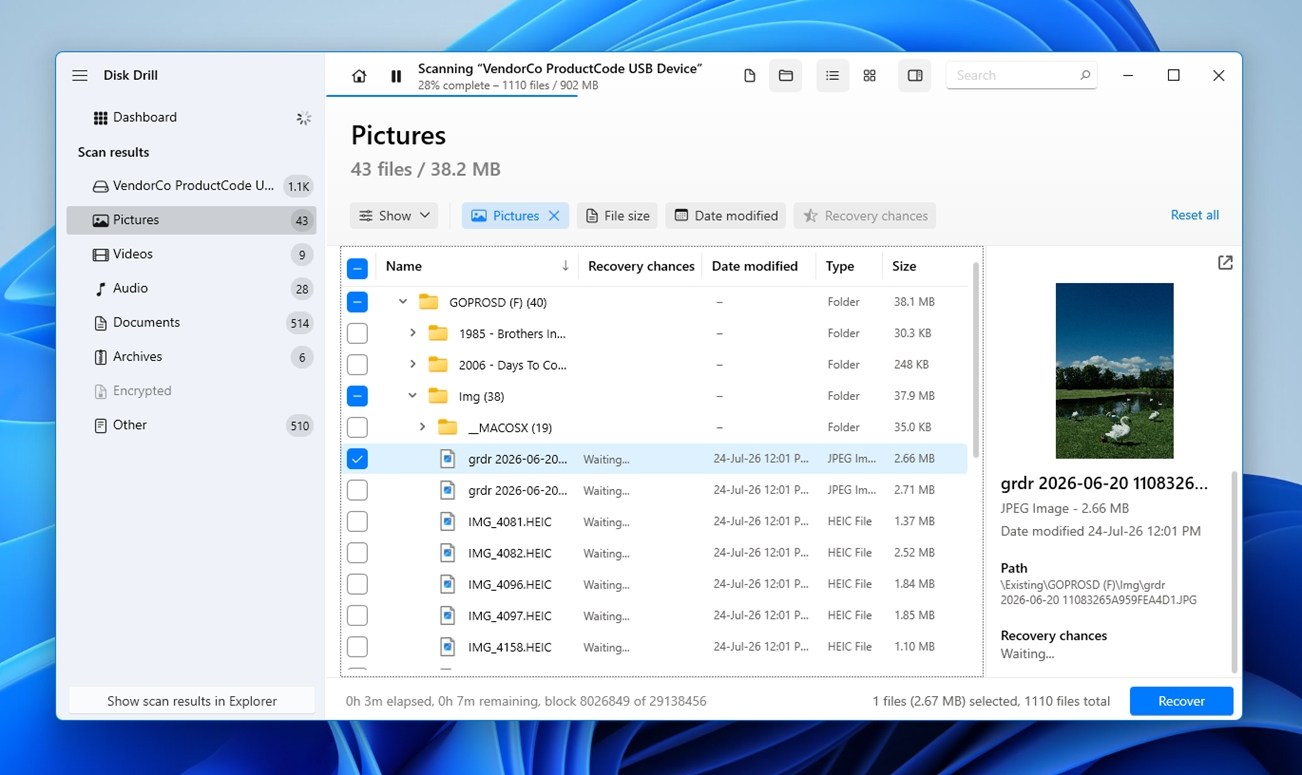Click Show scan results in Explorer
The width and height of the screenshot is (1302, 775).
pyautogui.click(x=192, y=701)
